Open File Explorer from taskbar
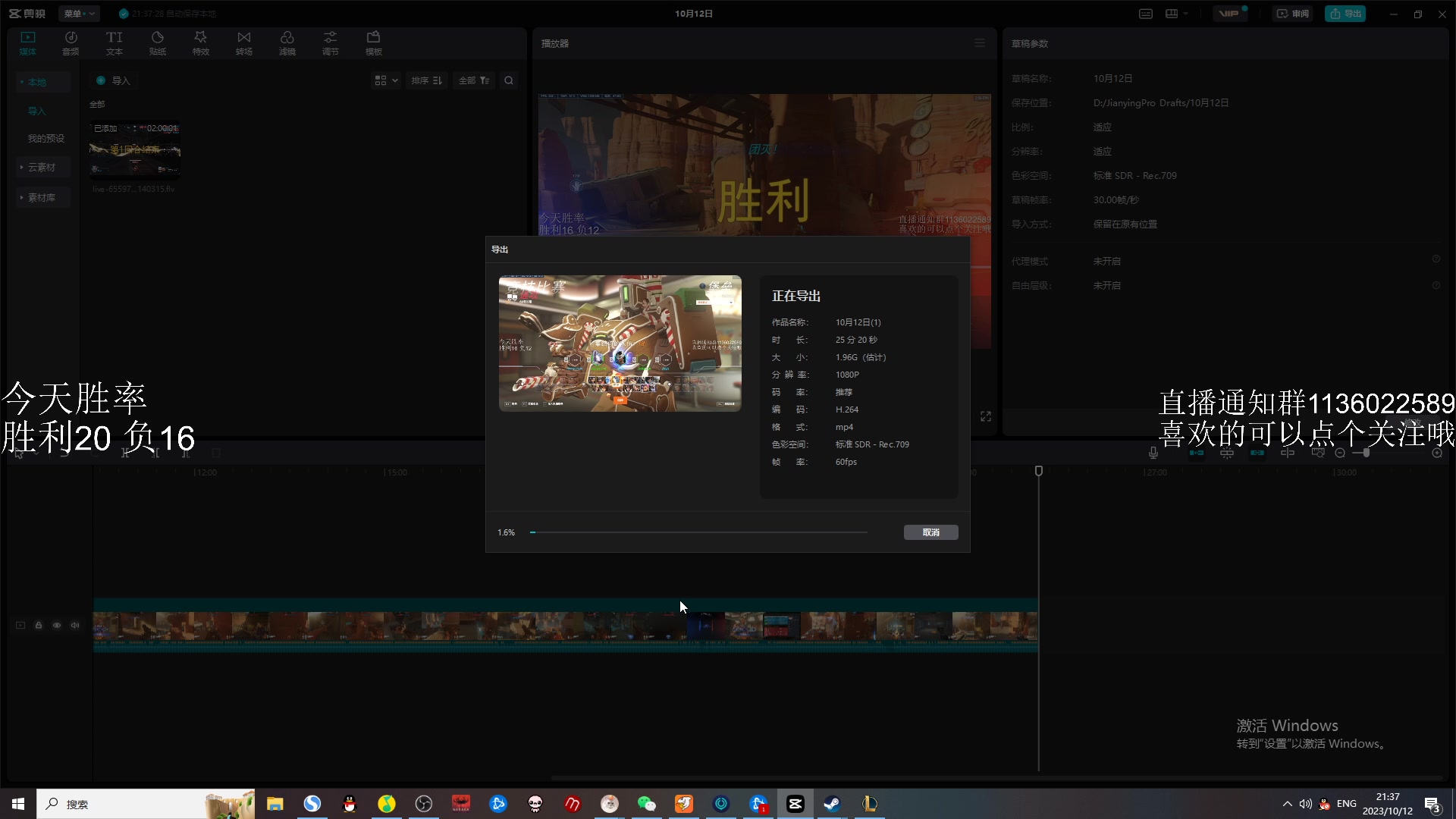This screenshot has width=1456, height=819. coord(275,804)
